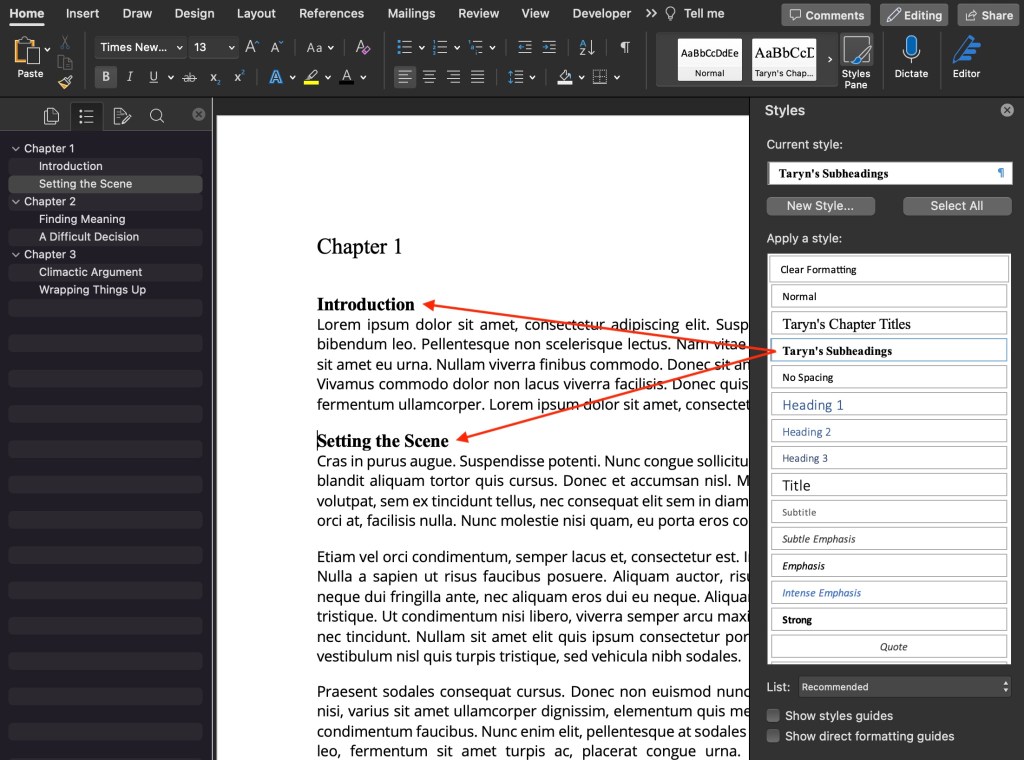1024x760 pixels.
Task: Show paragraph marks with pilcrow icon
Action: (x=625, y=47)
